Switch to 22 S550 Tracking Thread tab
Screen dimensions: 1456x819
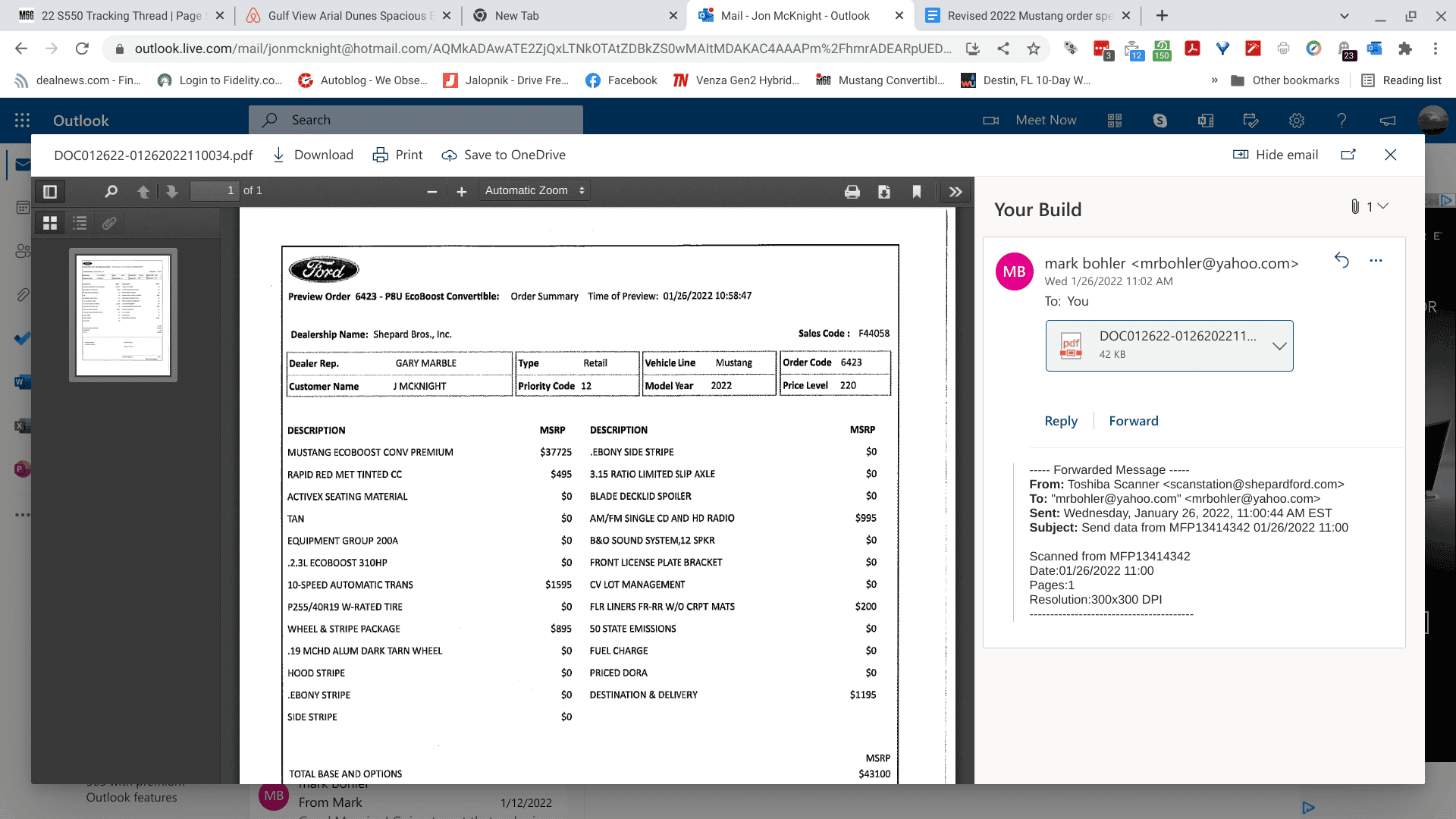tap(121, 16)
